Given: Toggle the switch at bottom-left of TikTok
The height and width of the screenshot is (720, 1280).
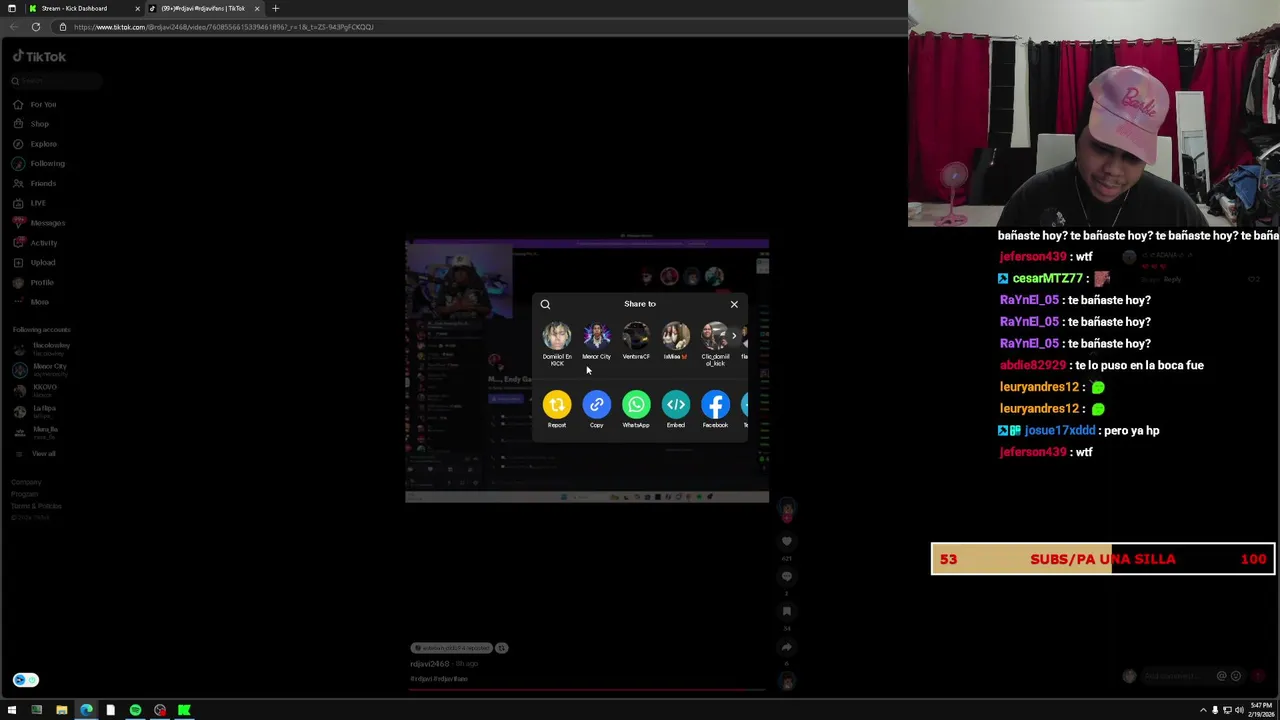Looking at the screenshot, I should pos(26,680).
